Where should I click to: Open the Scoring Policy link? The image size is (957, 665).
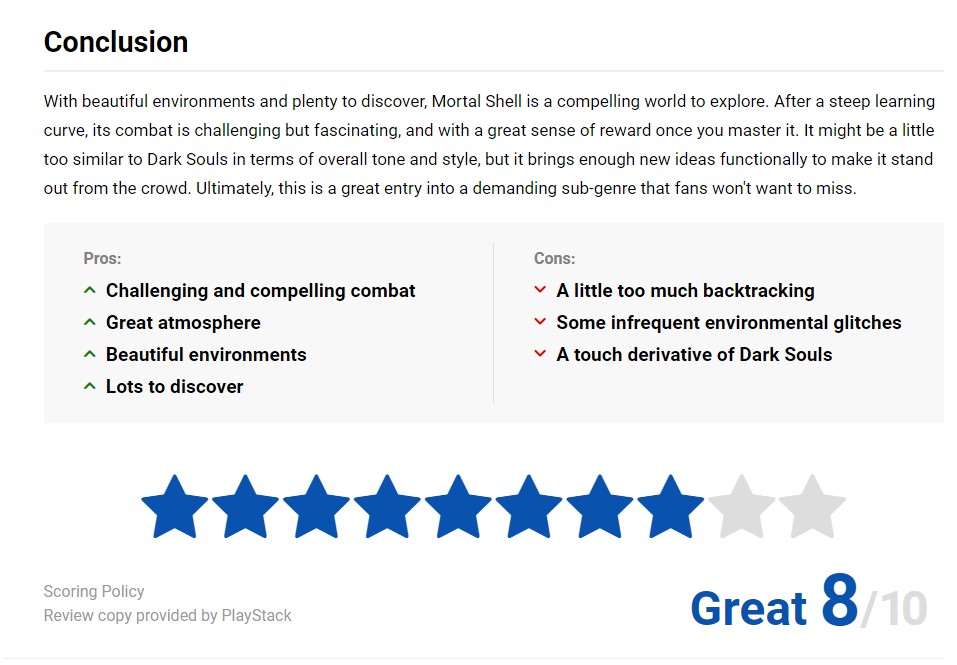pyautogui.click(x=94, y=591)
